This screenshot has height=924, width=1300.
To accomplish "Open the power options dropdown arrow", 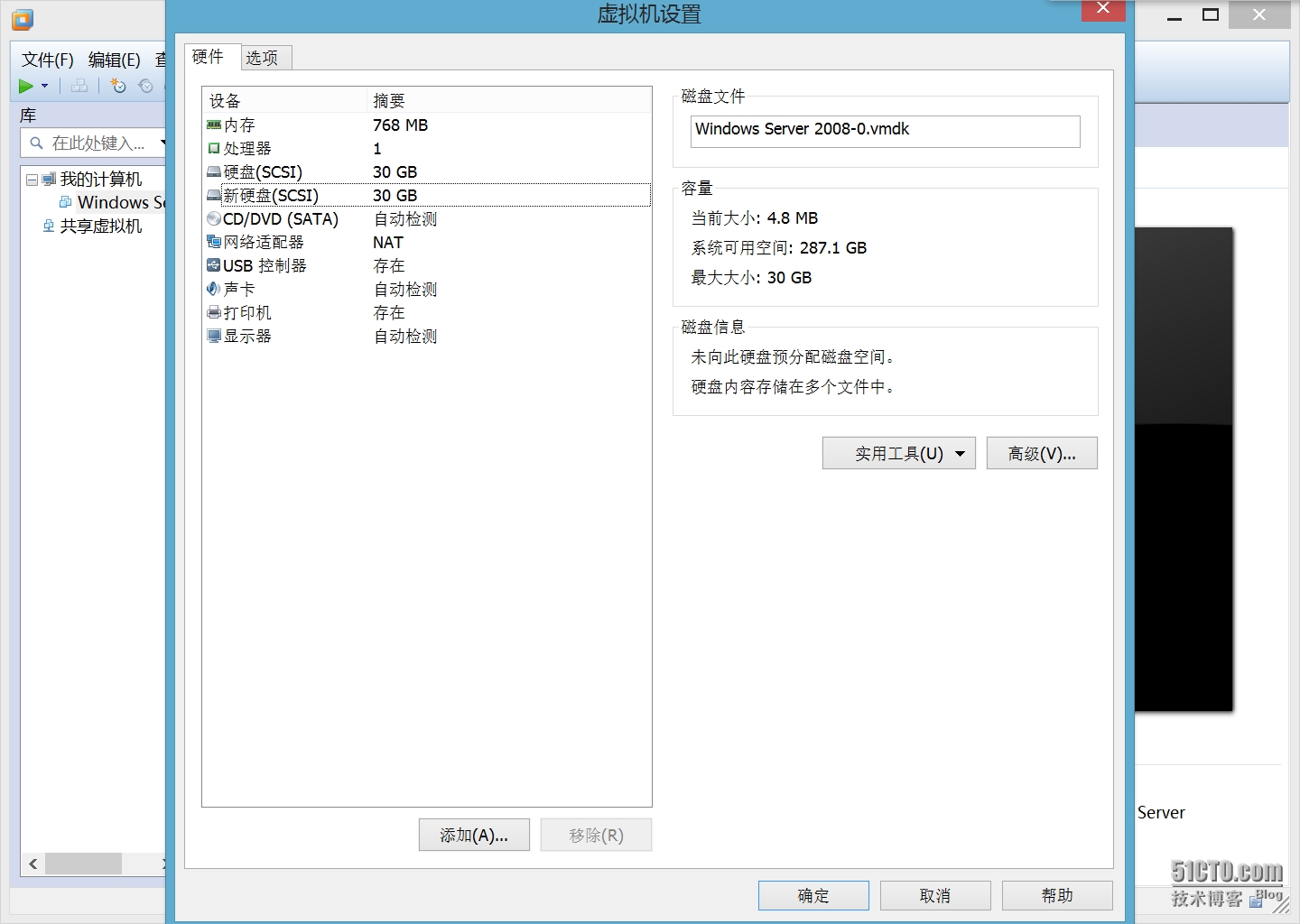I will (x=44, y=86).
